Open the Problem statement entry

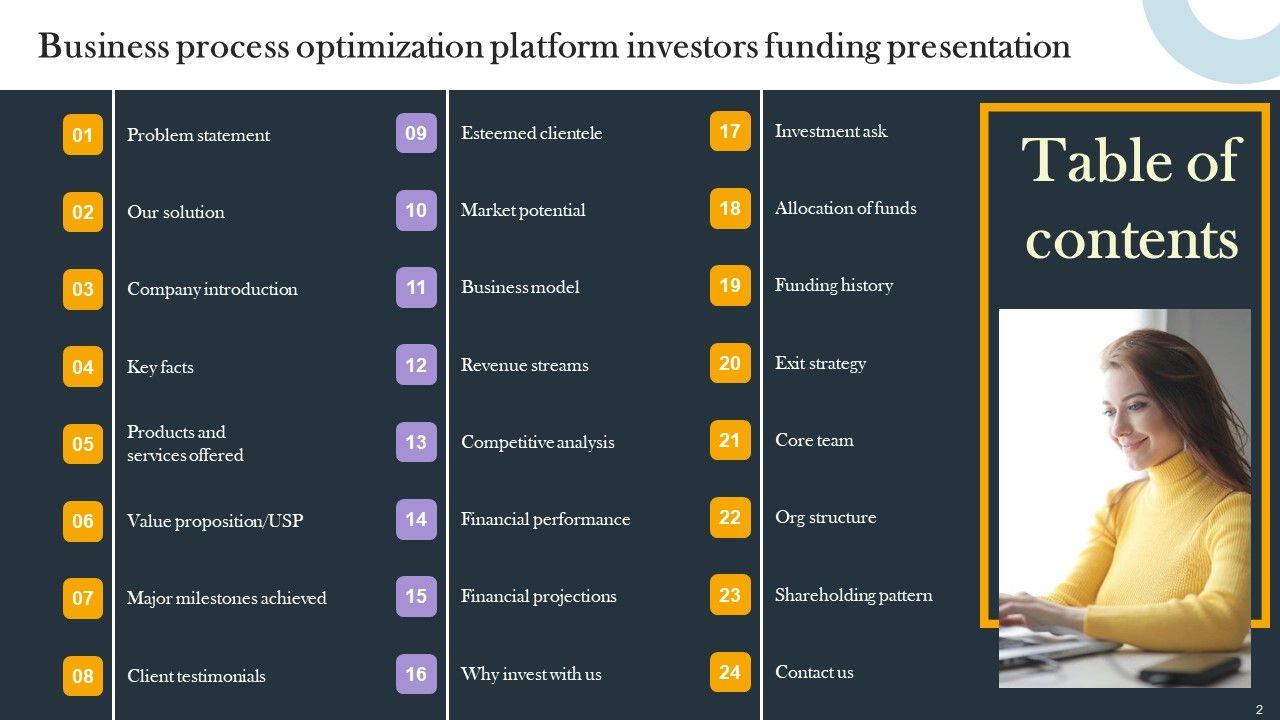pyautogui.click(x=198, y=135)
